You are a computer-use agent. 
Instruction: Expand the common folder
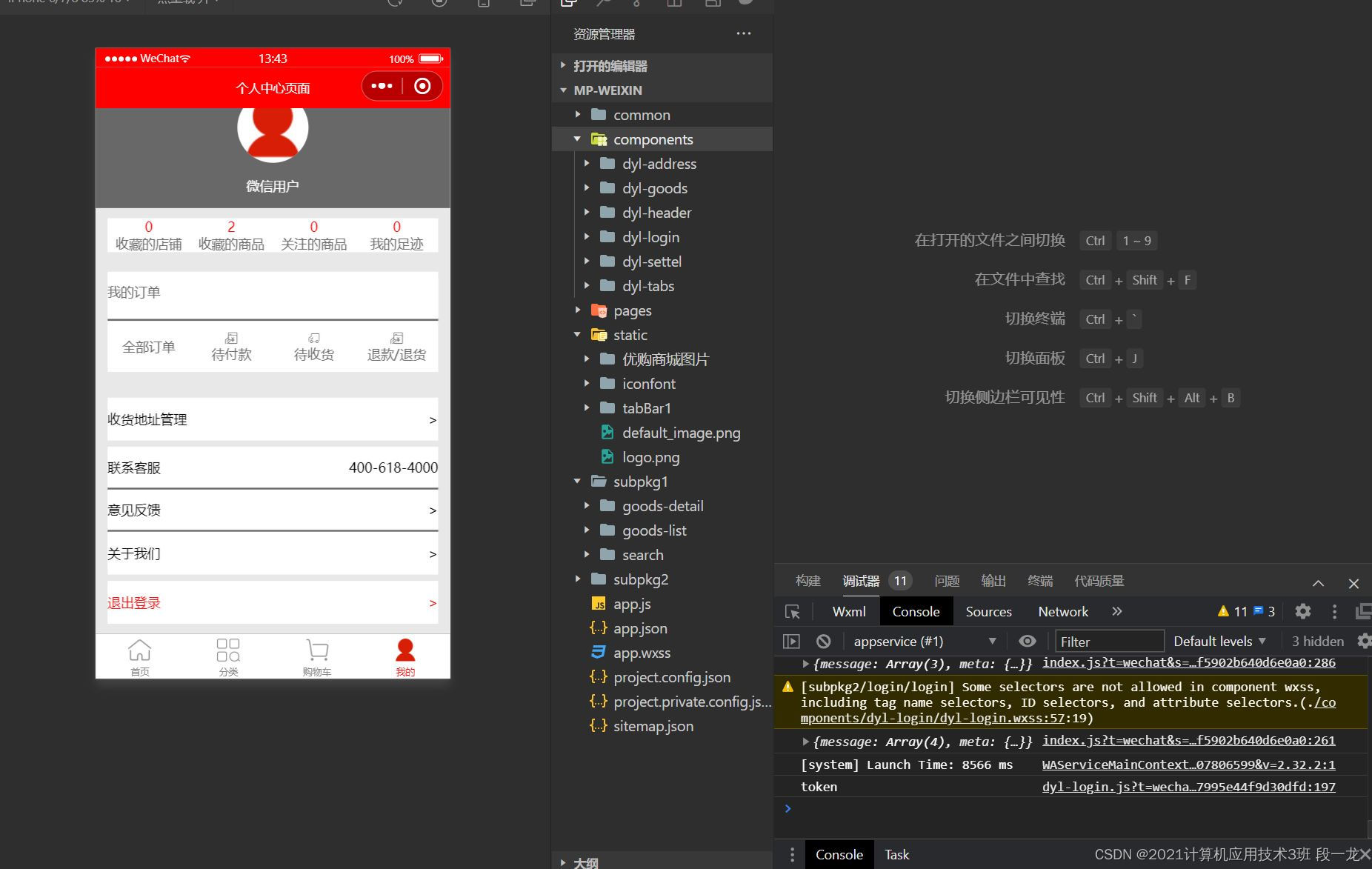tap(662, 115)
